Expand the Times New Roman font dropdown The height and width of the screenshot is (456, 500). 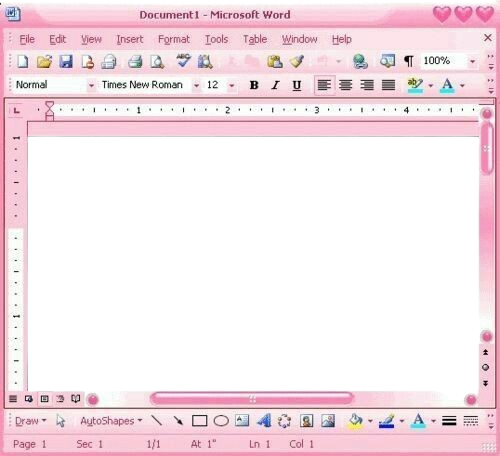[x=196, y=85]
